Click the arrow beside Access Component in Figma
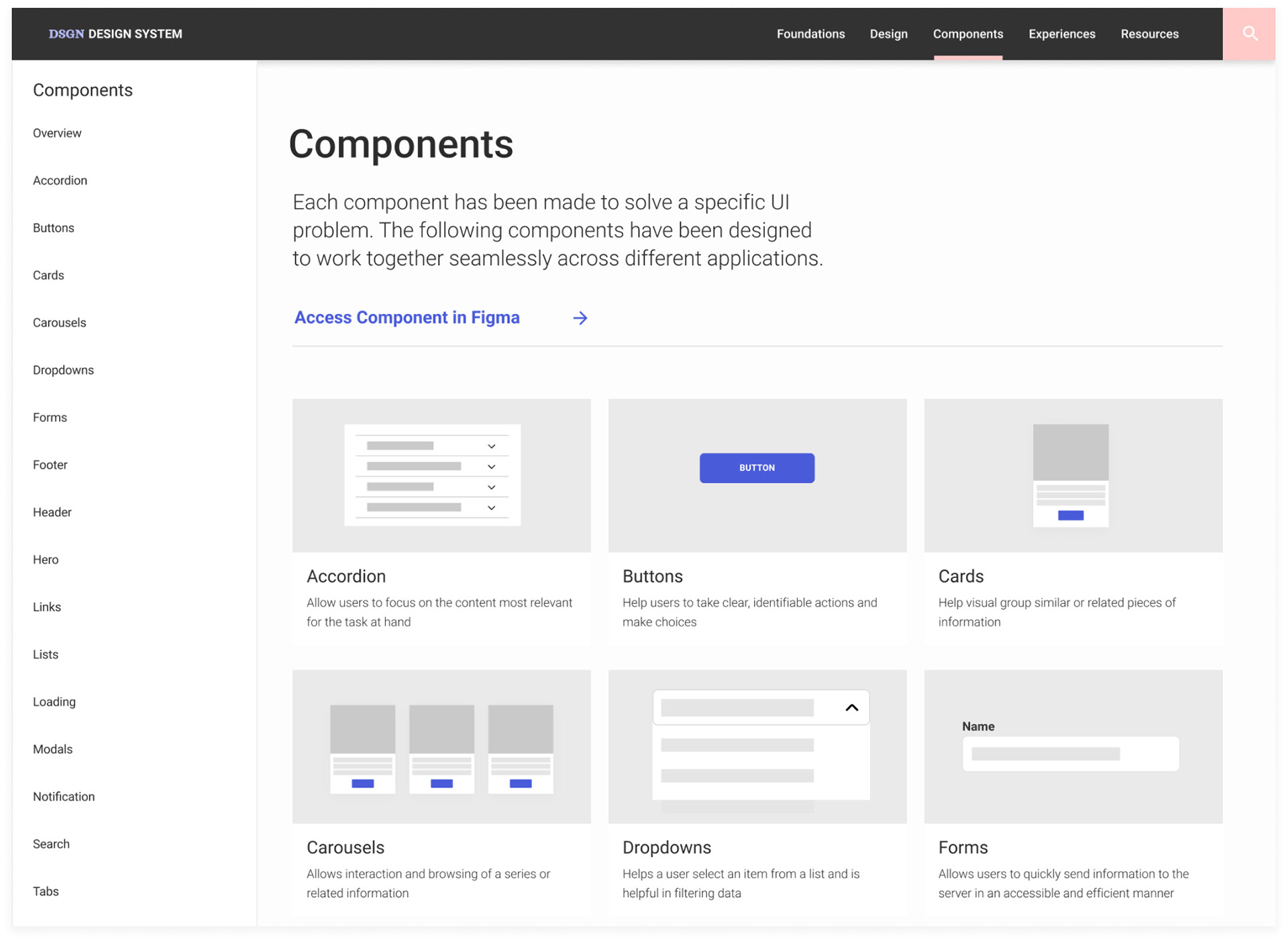Image resolution: width=1288 pixels, height=942 pixels. [580, 318]
